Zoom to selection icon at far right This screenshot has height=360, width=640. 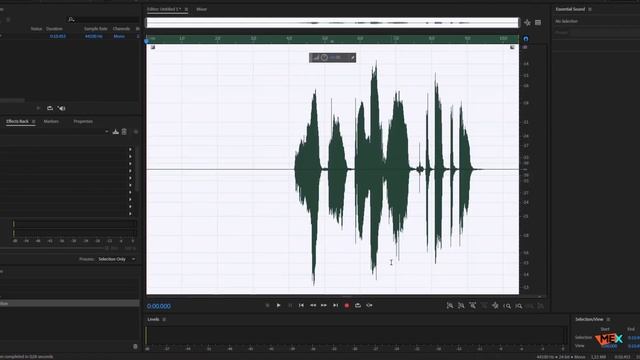coord(541,306)
